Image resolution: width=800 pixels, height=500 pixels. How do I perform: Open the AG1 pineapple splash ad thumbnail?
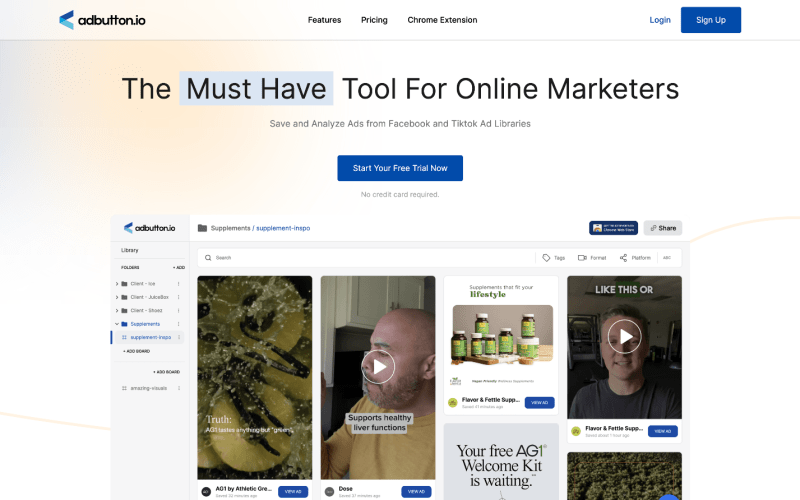[x=255, y=378]
